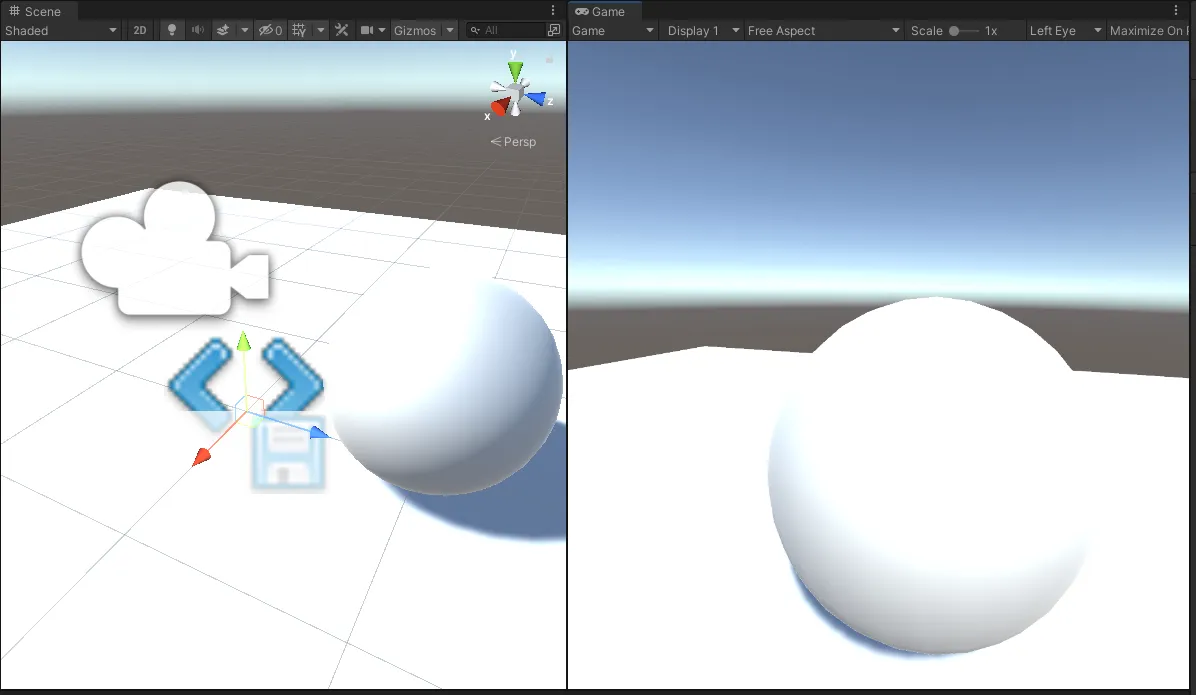Open the Left Eye dropdown
The image size is (1196, 695).
point(1064,30)
